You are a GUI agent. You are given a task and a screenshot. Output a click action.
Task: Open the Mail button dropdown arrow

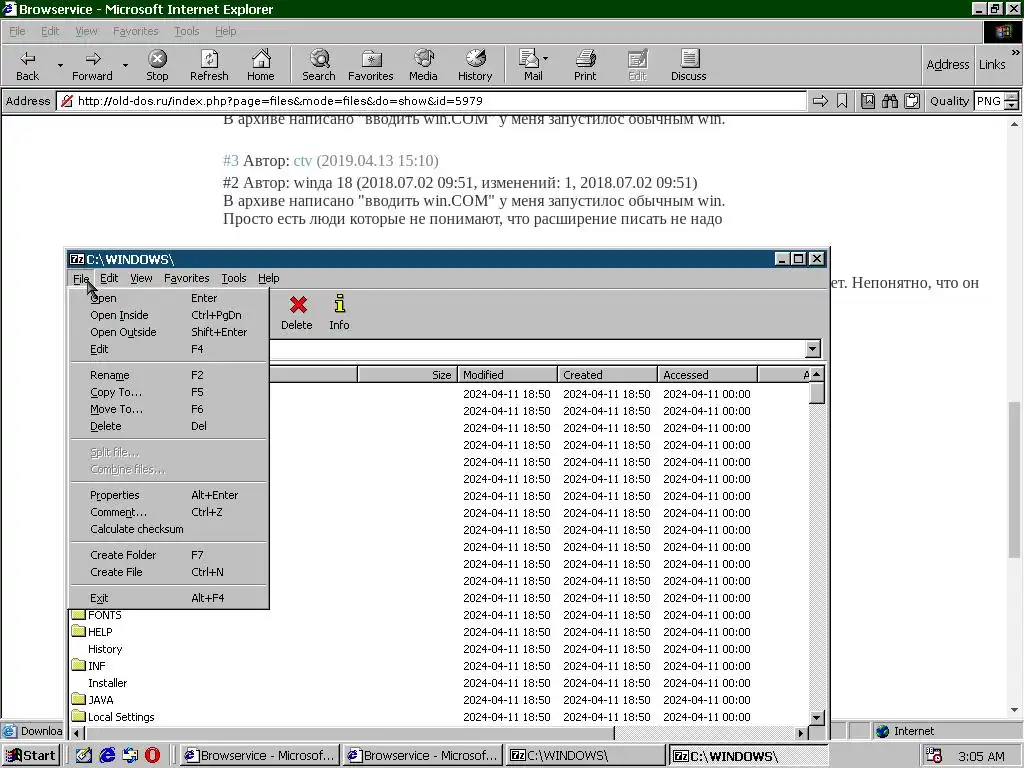[x=545, y=59]
